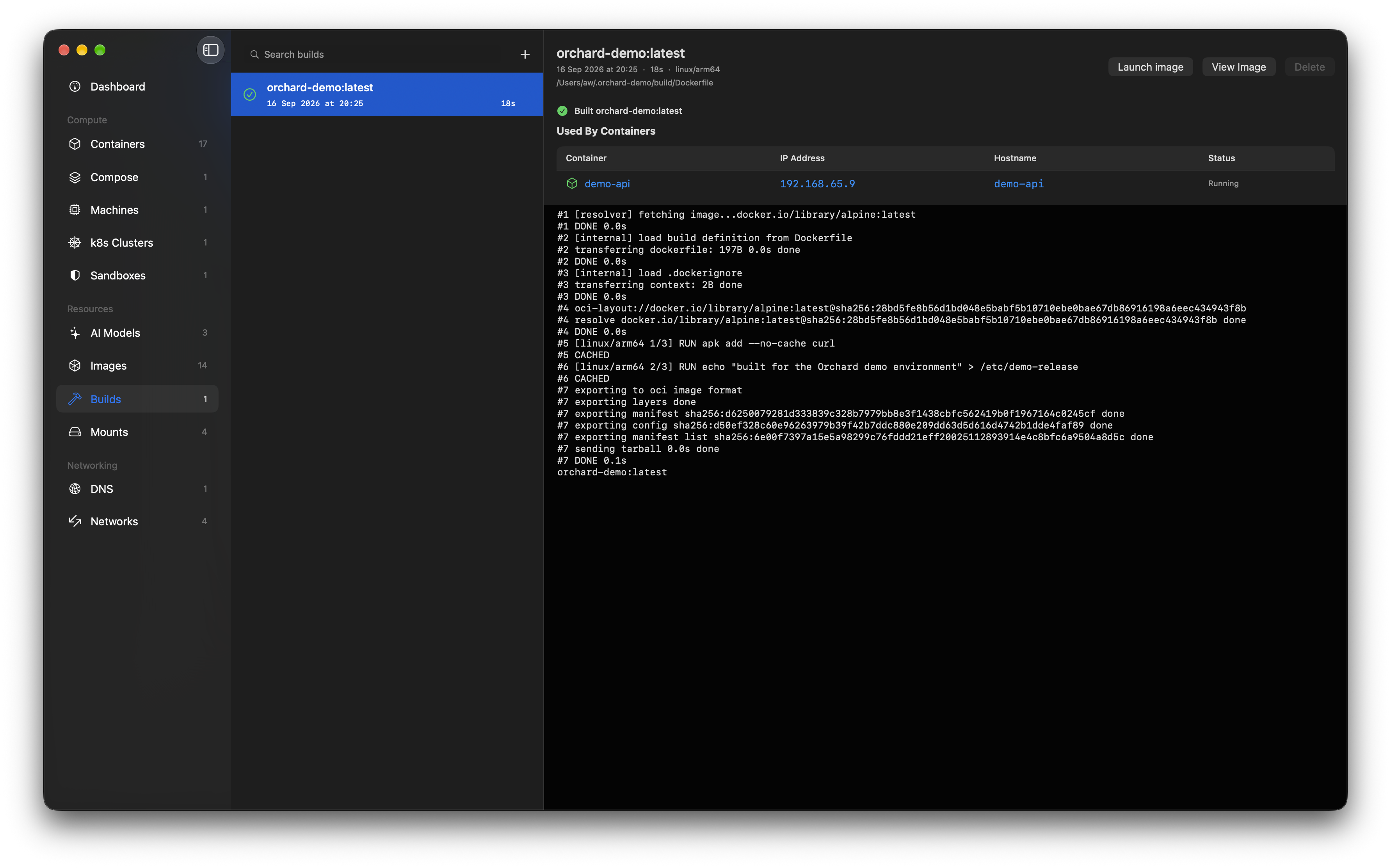The image size is (1391, 868).
Task: Click the DNS globe icon
Action: point(75,489)
